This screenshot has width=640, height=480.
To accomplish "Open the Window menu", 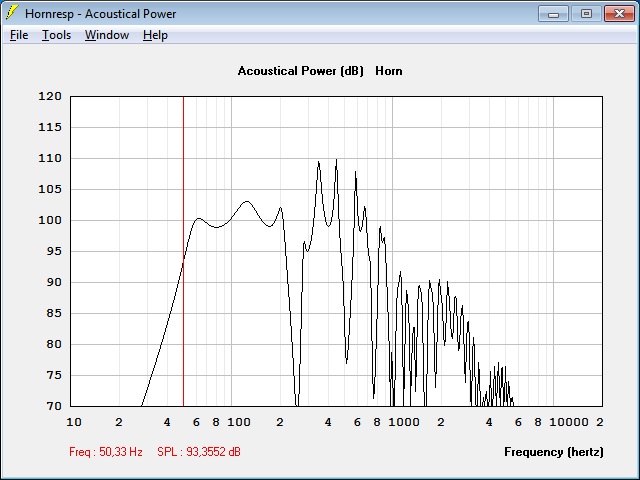I will pyautogui.click(x=107, y=35).
